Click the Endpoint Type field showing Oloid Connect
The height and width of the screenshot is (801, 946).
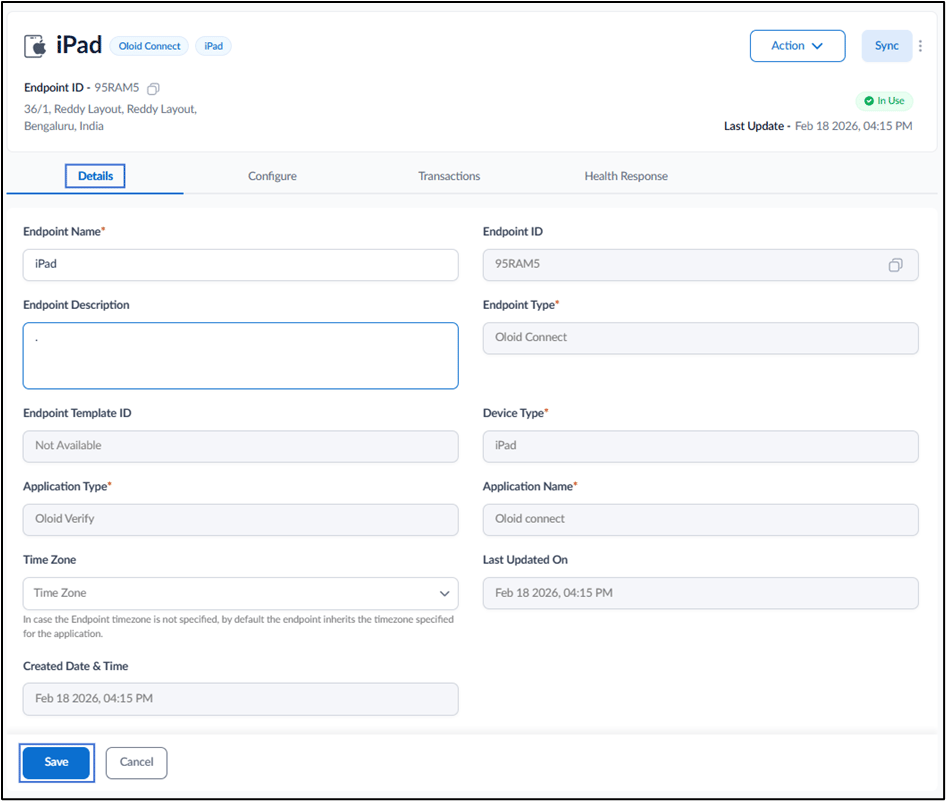tap(700, 338)
